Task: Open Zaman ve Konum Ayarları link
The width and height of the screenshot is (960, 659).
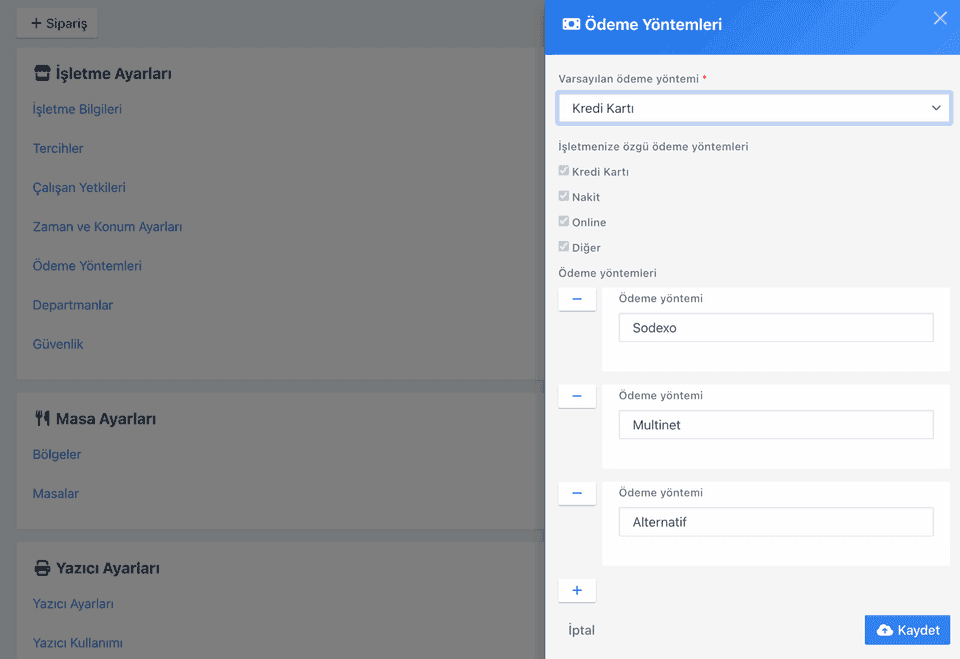Action: (108, 227)
